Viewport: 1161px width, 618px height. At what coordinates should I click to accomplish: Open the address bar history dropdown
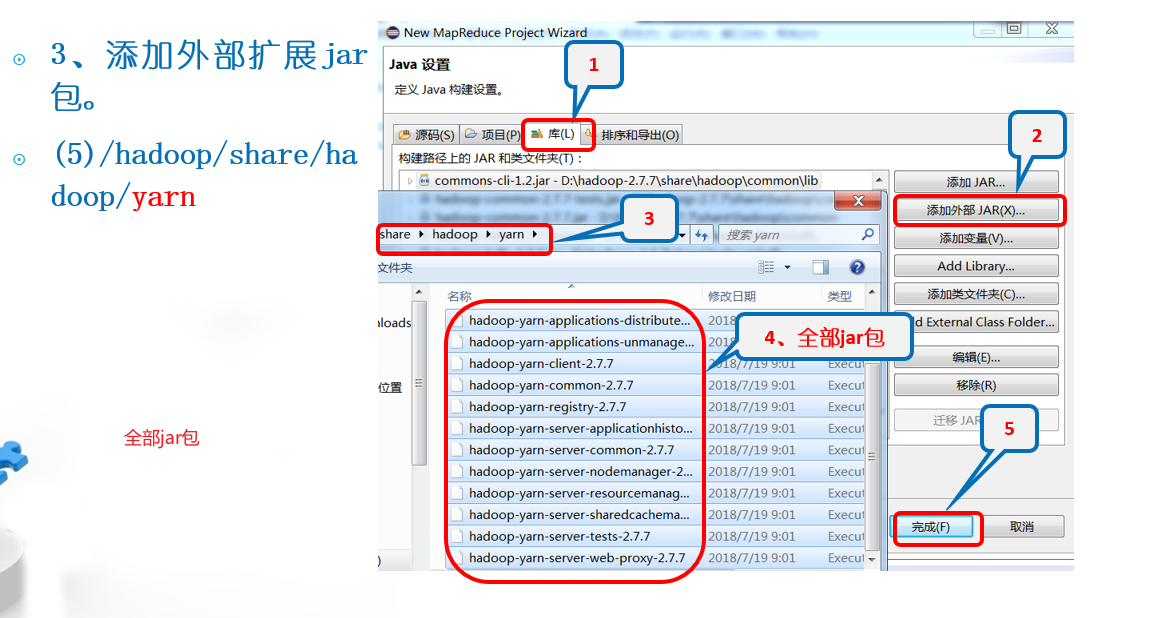pos(682,235)
